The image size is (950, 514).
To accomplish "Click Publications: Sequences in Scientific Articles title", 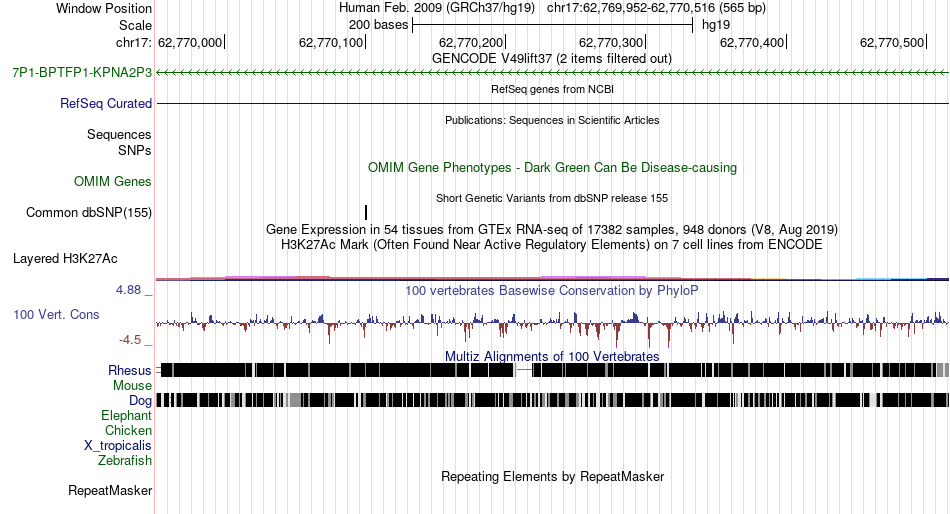I will pyautogui.click(x=552, y=120).
